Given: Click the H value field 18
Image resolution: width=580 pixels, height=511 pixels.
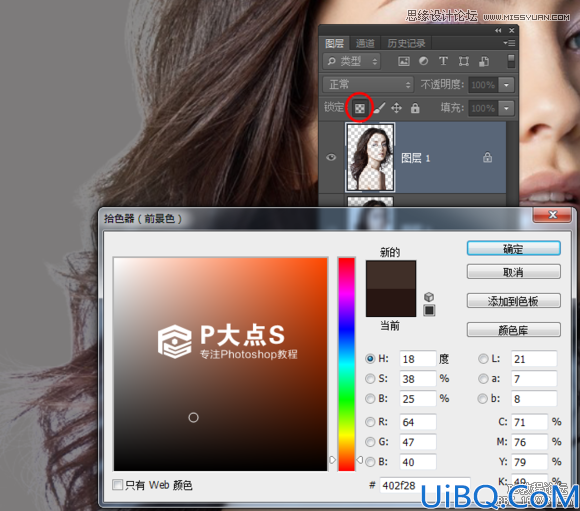Looking at the screenshot, I should pos(418,359).
